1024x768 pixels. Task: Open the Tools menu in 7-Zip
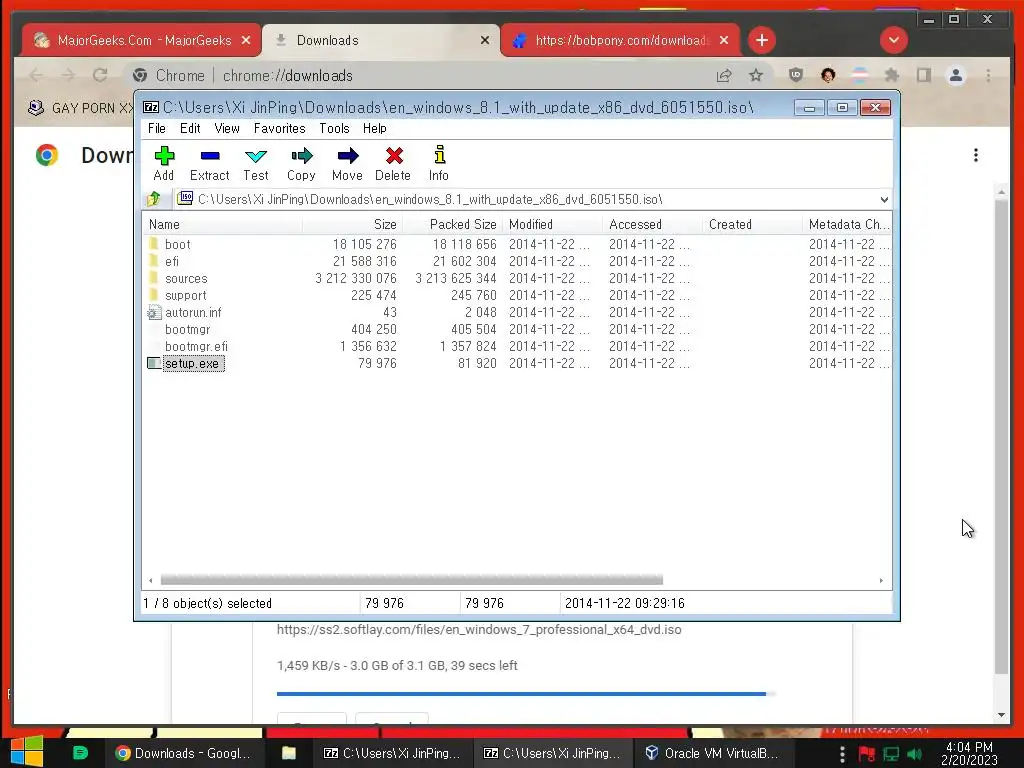pos(334,129)
